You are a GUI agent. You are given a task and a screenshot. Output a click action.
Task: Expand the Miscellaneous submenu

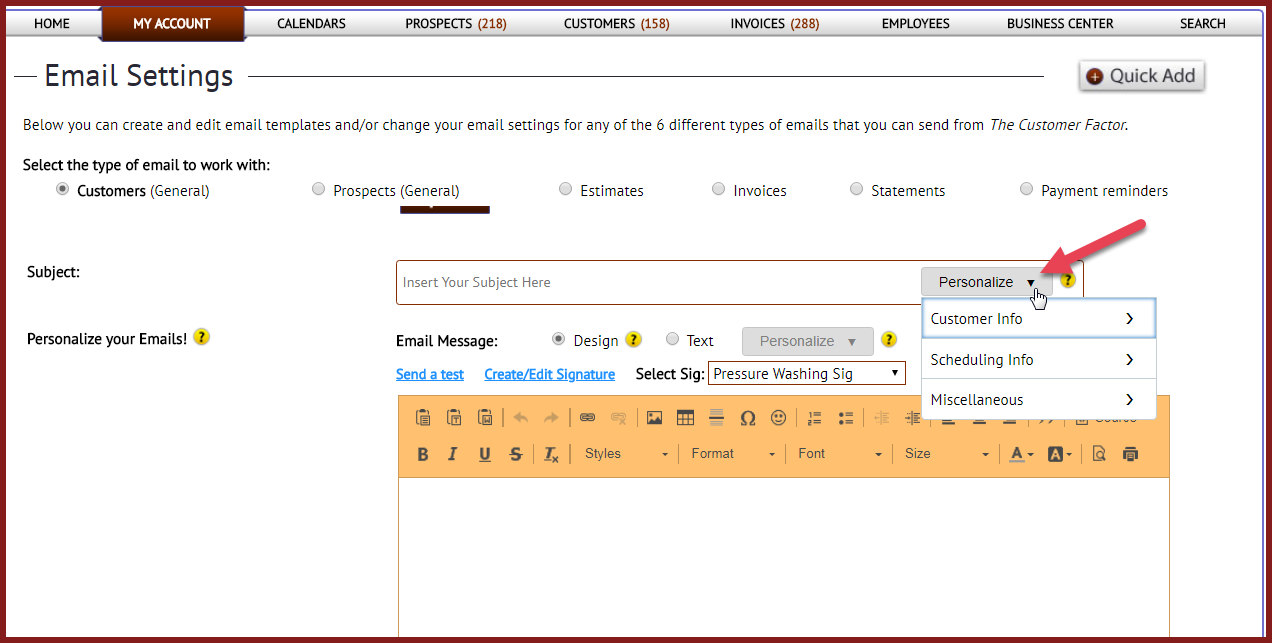pyautogui.click(x=1039, y=399)
